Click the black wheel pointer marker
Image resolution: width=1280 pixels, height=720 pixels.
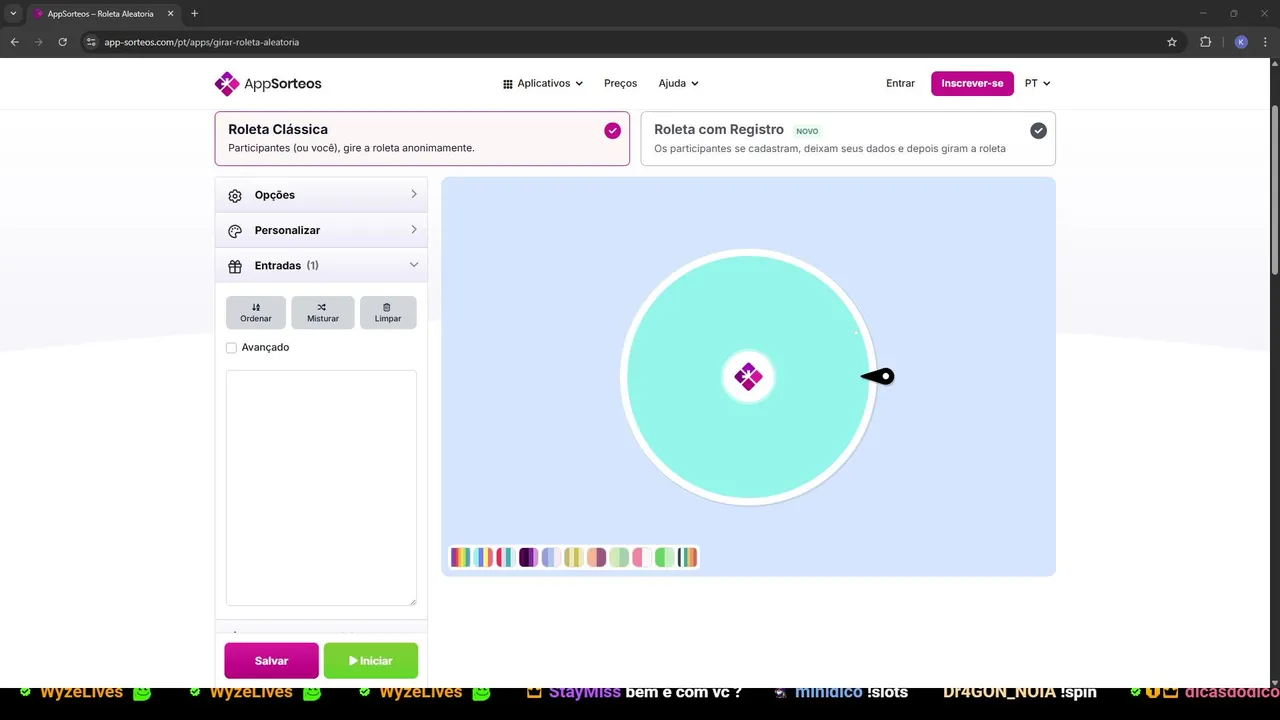point(878,377)
